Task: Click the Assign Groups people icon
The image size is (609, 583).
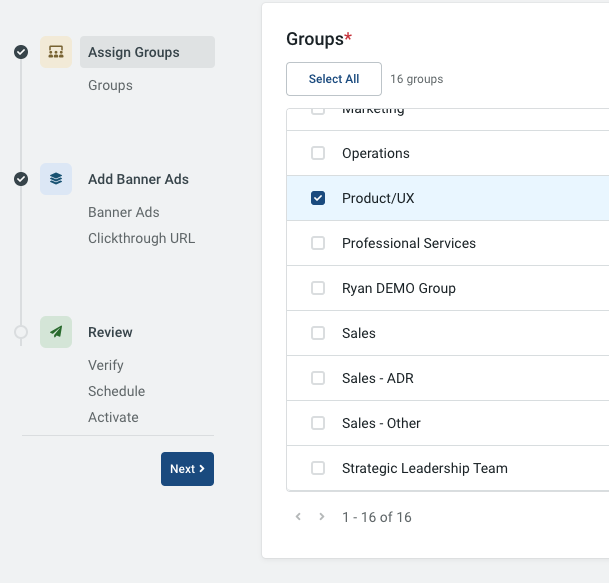Action: [x=56, y=52]
